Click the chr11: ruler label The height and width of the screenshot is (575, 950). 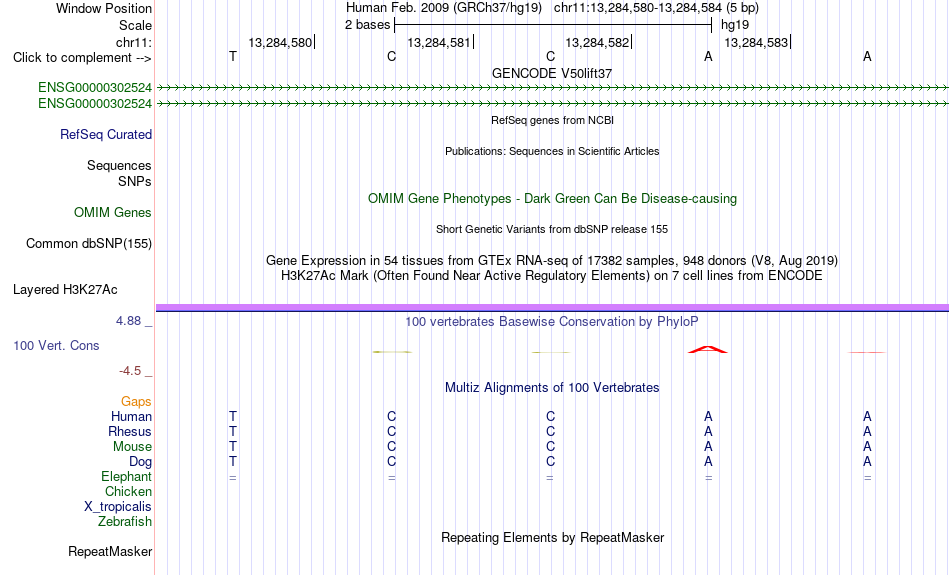point(134,42)
